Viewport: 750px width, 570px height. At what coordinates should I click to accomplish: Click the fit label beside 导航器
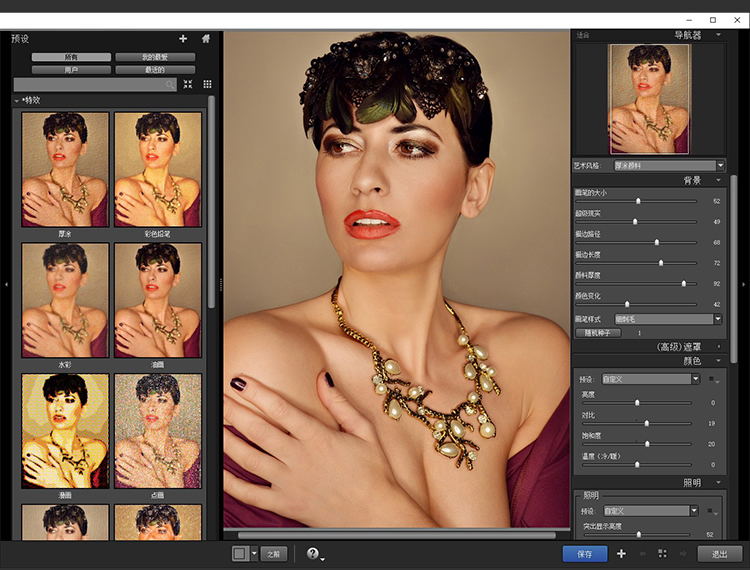coord(583,35)
